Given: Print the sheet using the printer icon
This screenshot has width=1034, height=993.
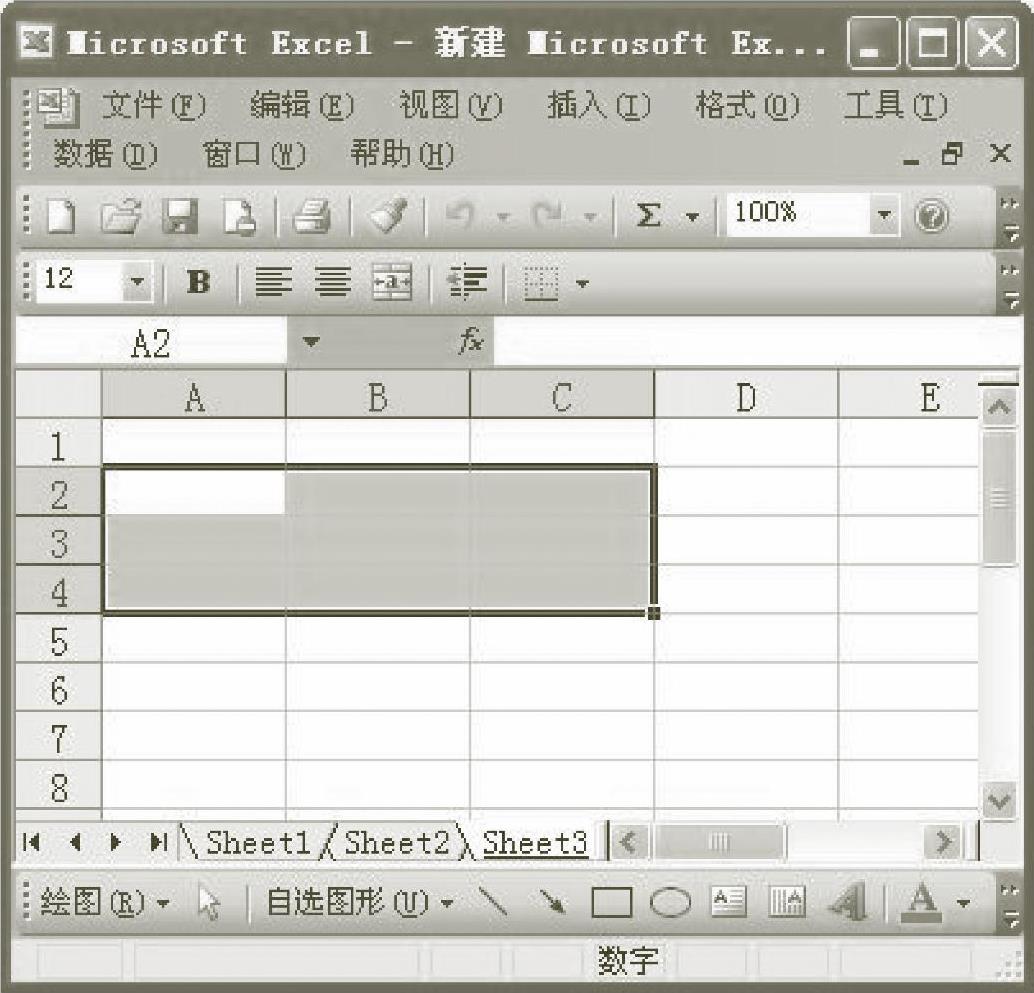Looking at the screenshot, I should click(x=311, y=216).
